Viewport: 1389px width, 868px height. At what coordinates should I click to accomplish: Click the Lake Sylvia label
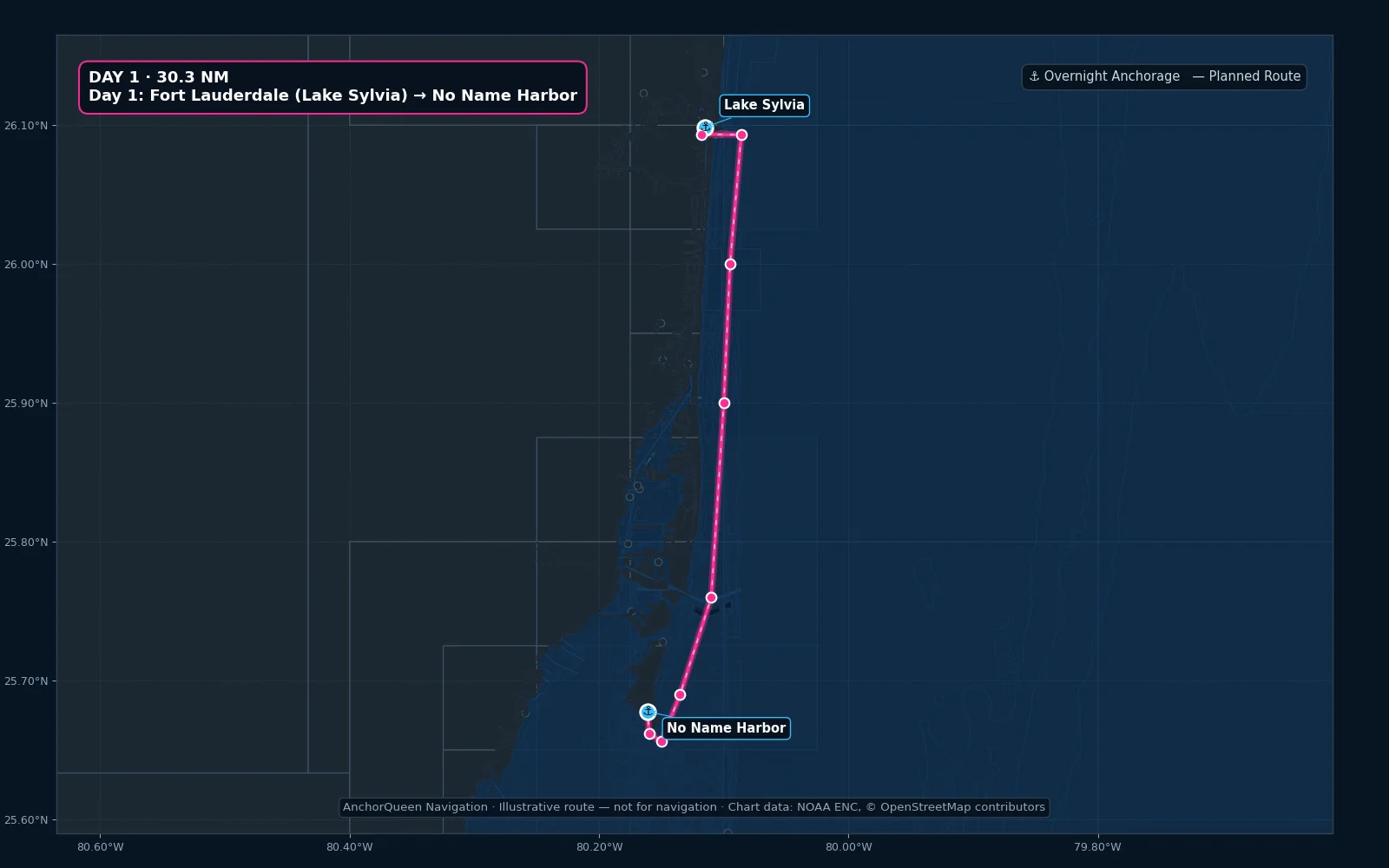click(x=764, y=105)
